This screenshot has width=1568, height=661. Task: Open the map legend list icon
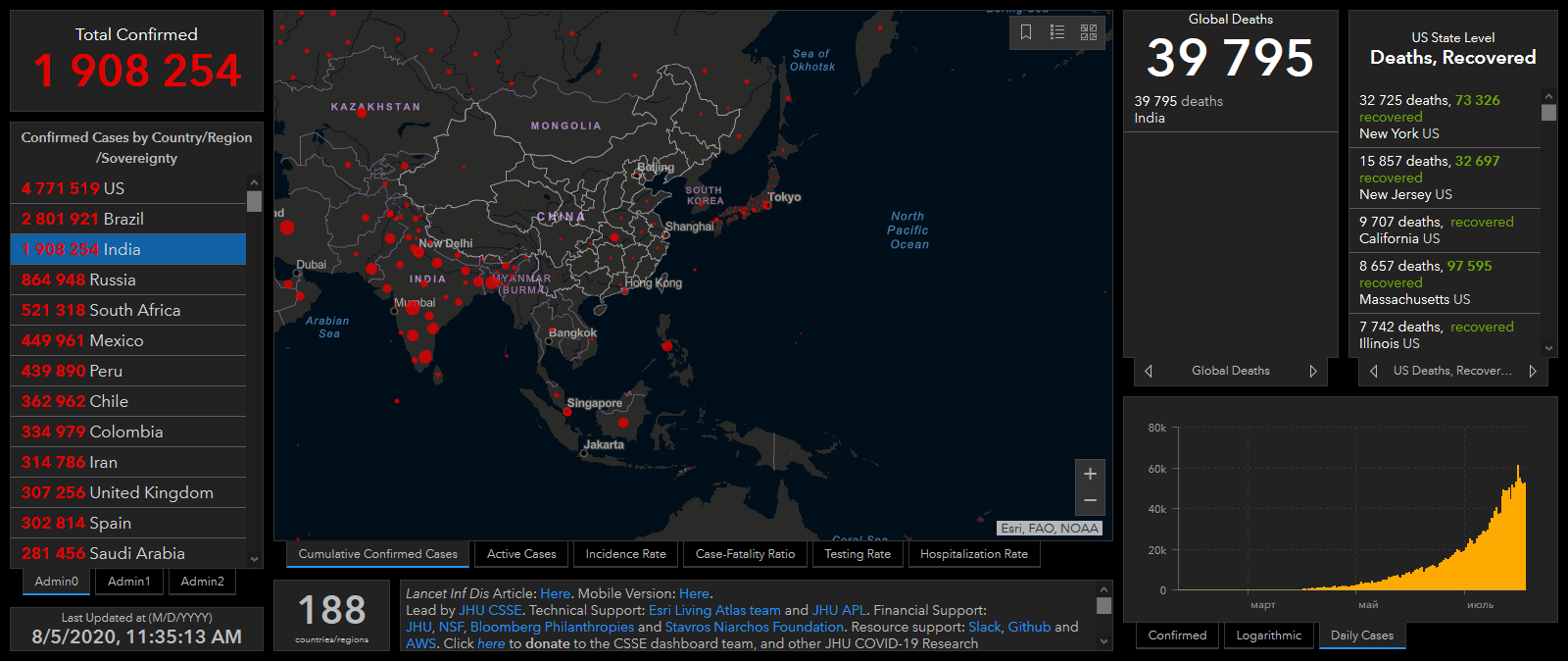1057,32
